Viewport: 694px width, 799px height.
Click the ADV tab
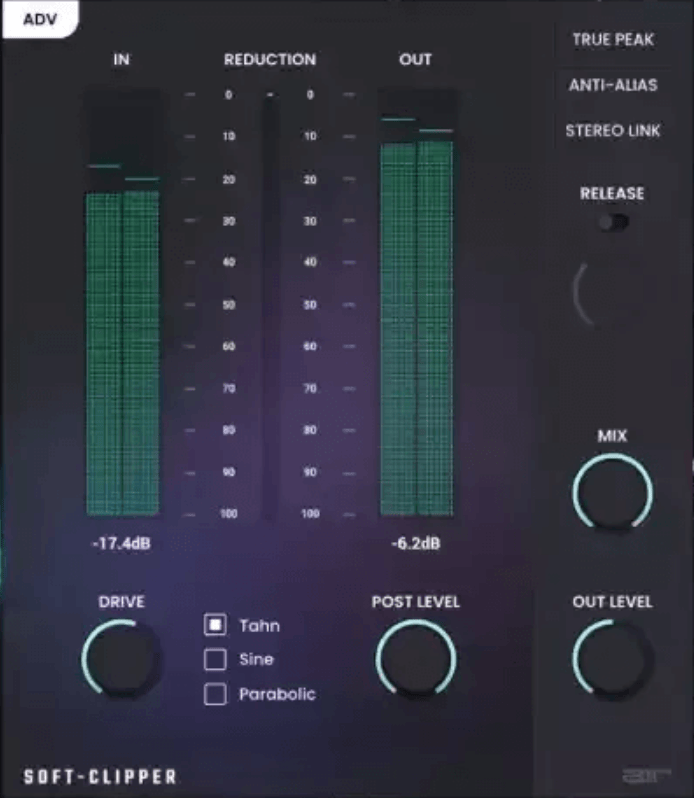click(40, 19)
